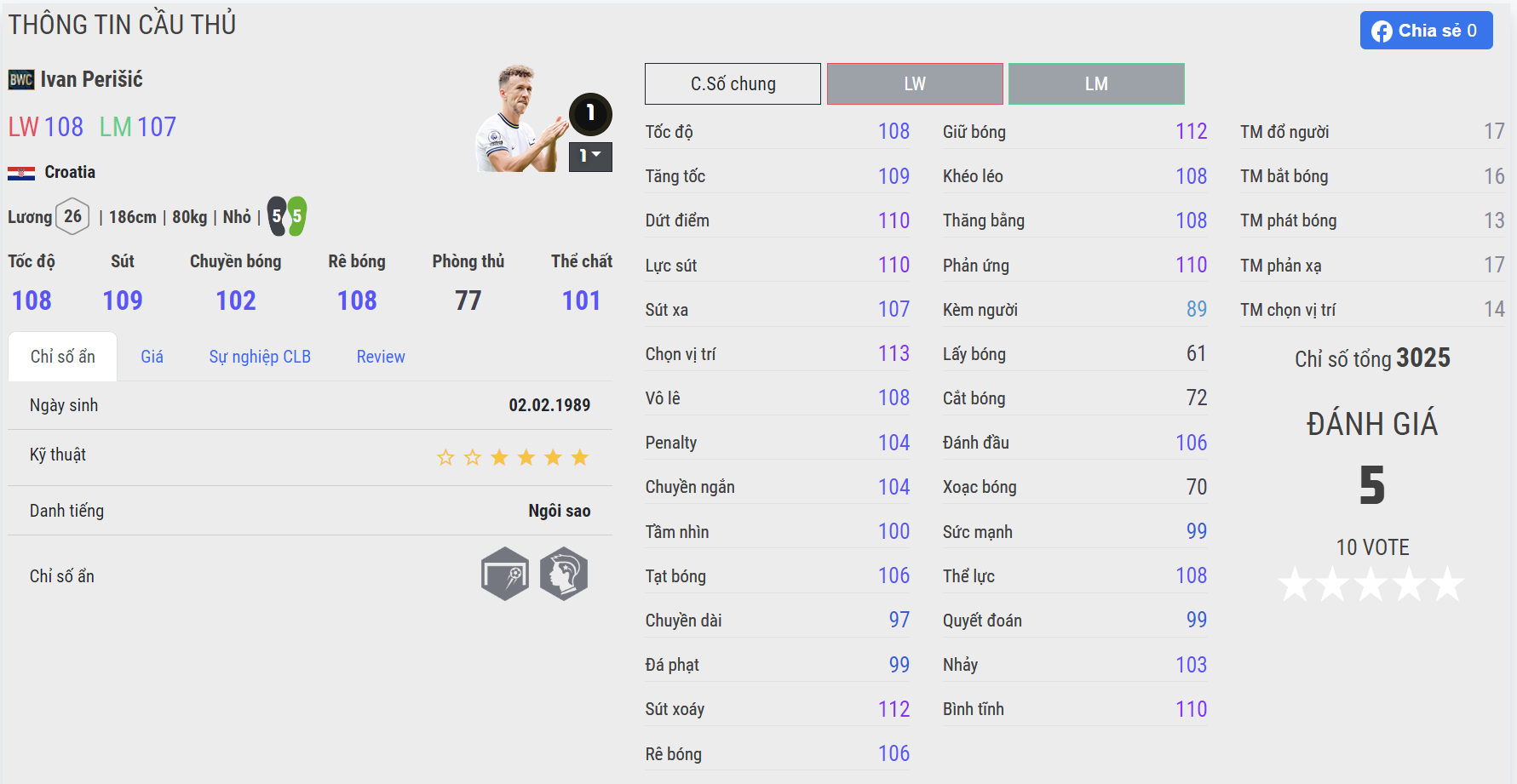Switch to the Giá tab
Viewport: 1517px width, 784px height.
click(x=152, y=357)
